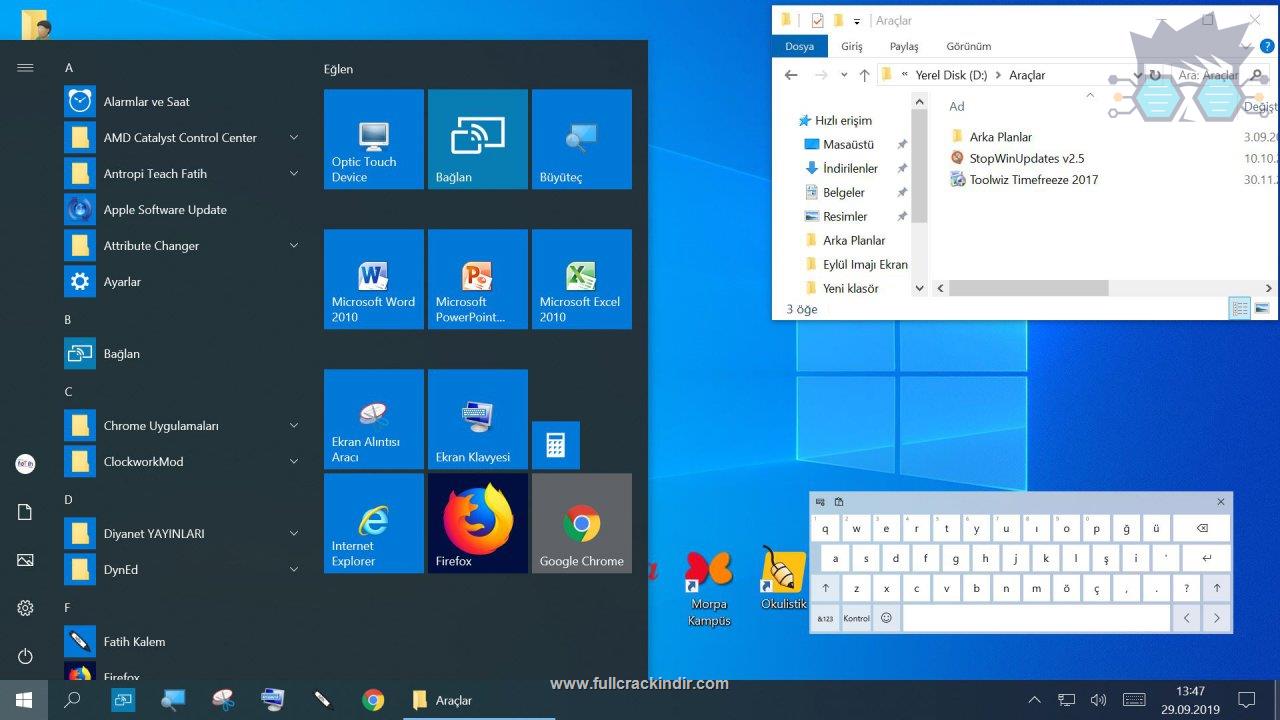Click touch keyboard icon in system tray
Screen dimensions: 1280x720
(1134, 700)
